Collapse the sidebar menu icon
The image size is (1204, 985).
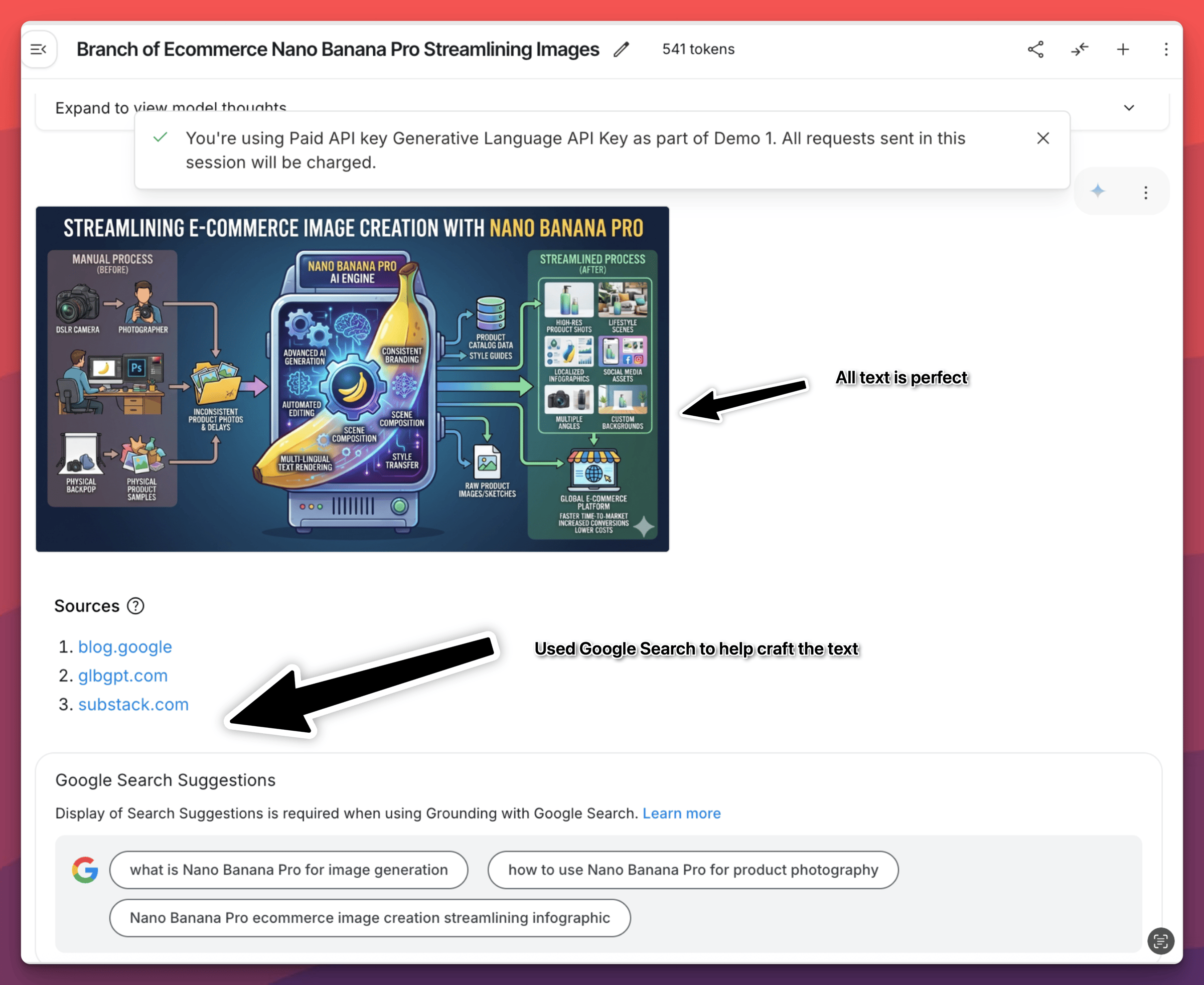pyautogui.click(x=38, y=49)
